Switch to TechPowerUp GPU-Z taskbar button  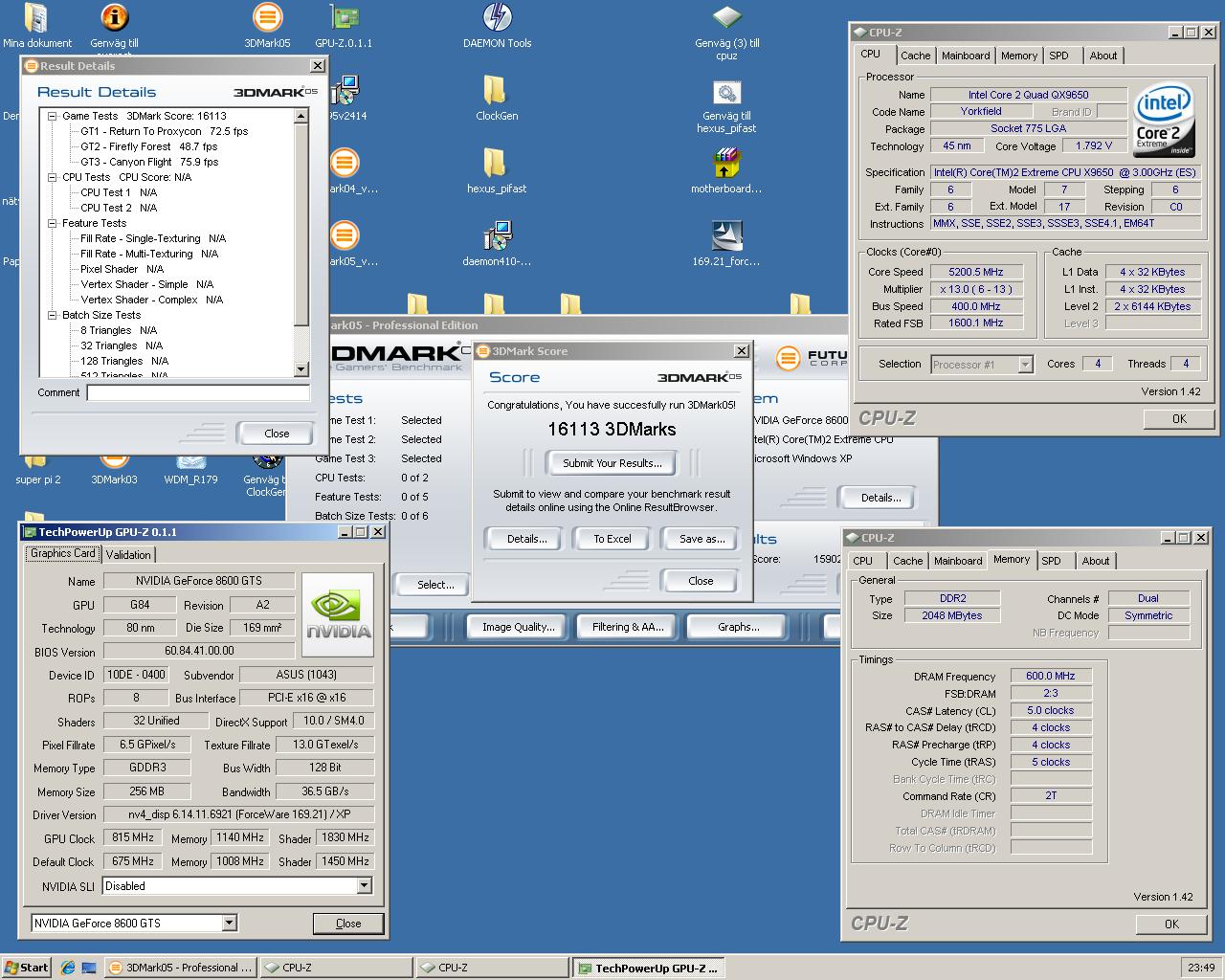click(x=648, y=968)
